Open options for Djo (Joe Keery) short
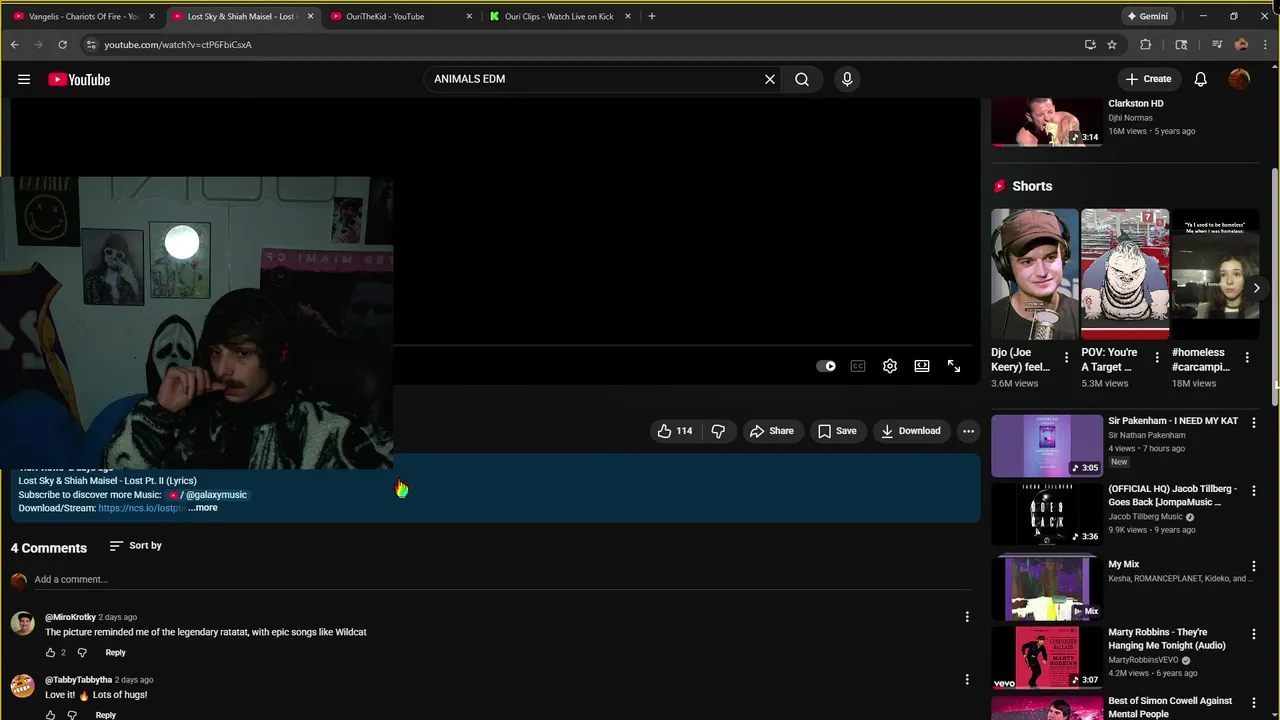Viewport: 1280px width, 720px height. coord(1066,358)
